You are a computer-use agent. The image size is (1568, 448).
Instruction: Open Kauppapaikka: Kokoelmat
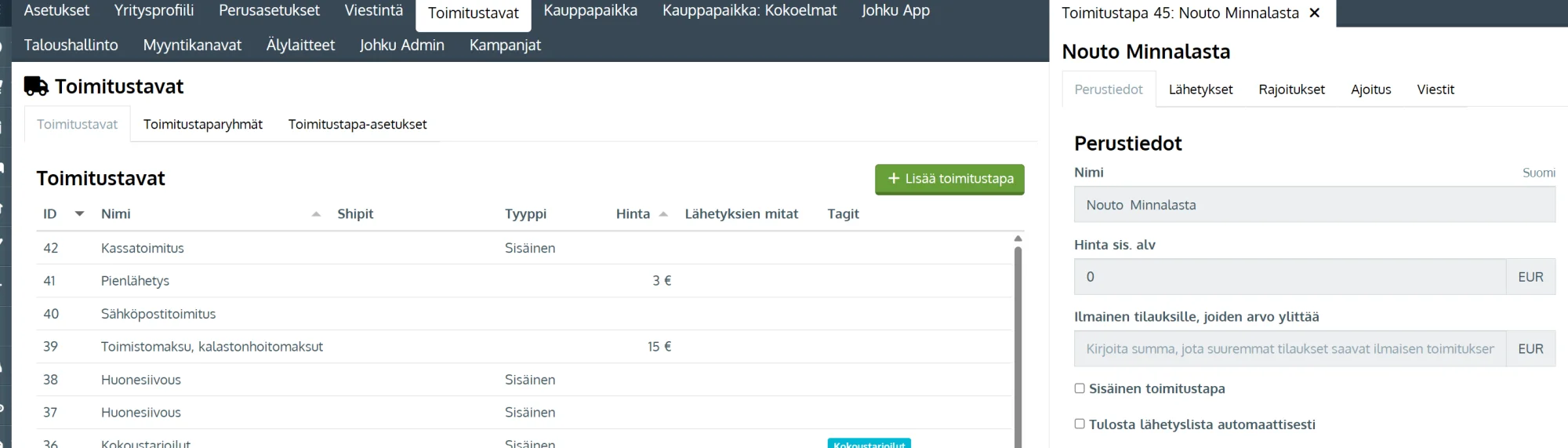[750, 11]
